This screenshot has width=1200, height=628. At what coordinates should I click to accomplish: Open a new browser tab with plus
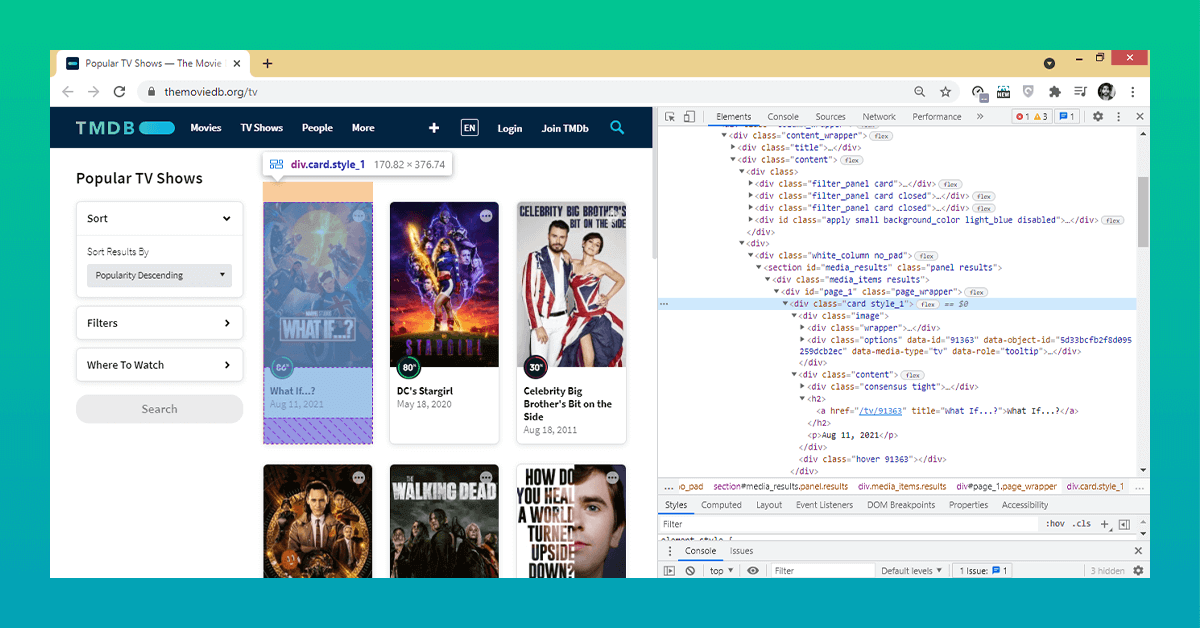pyautogui.click(x=267, y=63)
